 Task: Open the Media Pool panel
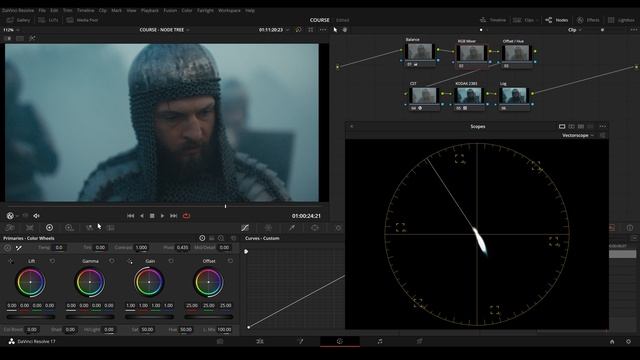point(82,20)
